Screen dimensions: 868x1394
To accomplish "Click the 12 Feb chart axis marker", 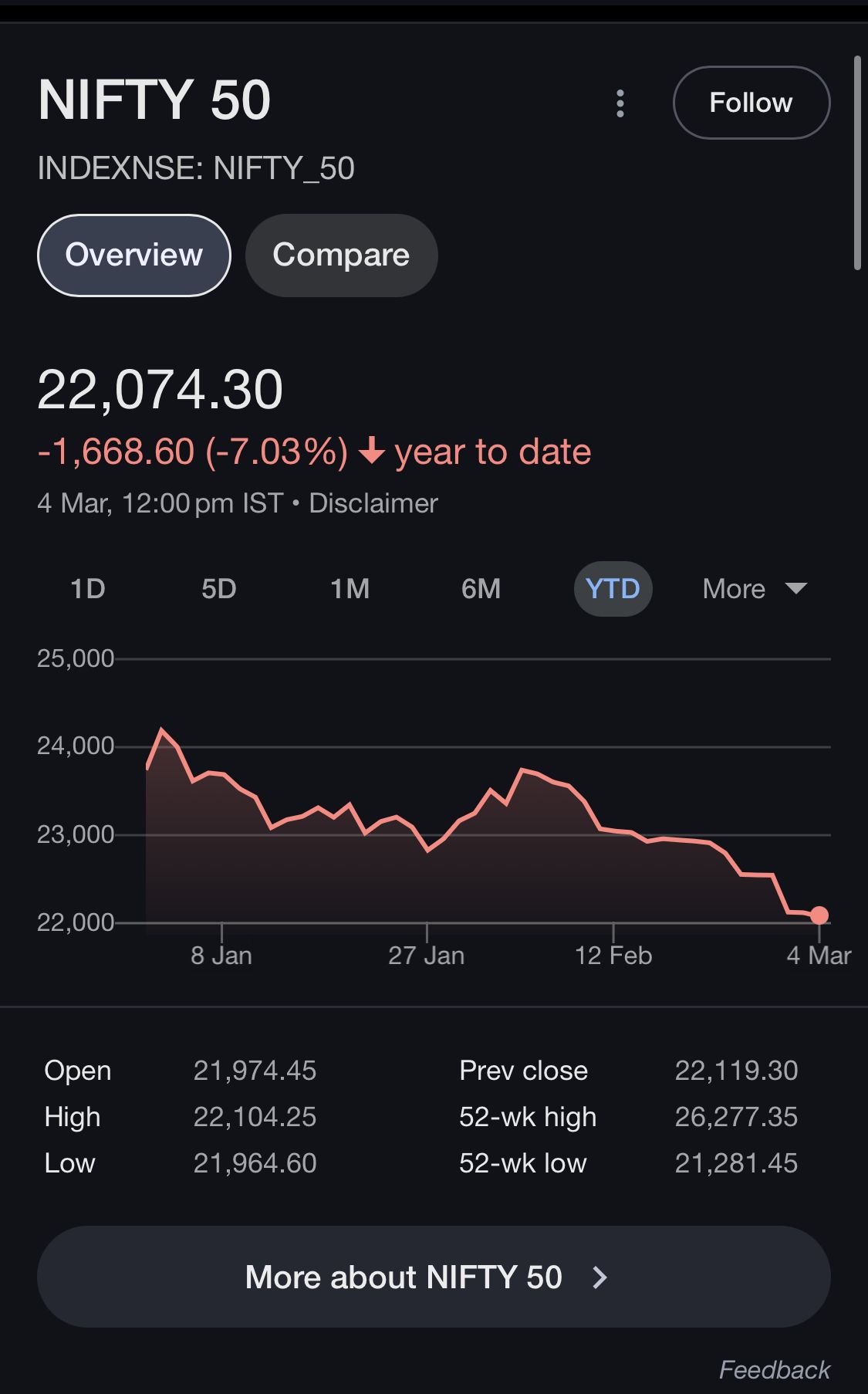I will coord(613,955).
